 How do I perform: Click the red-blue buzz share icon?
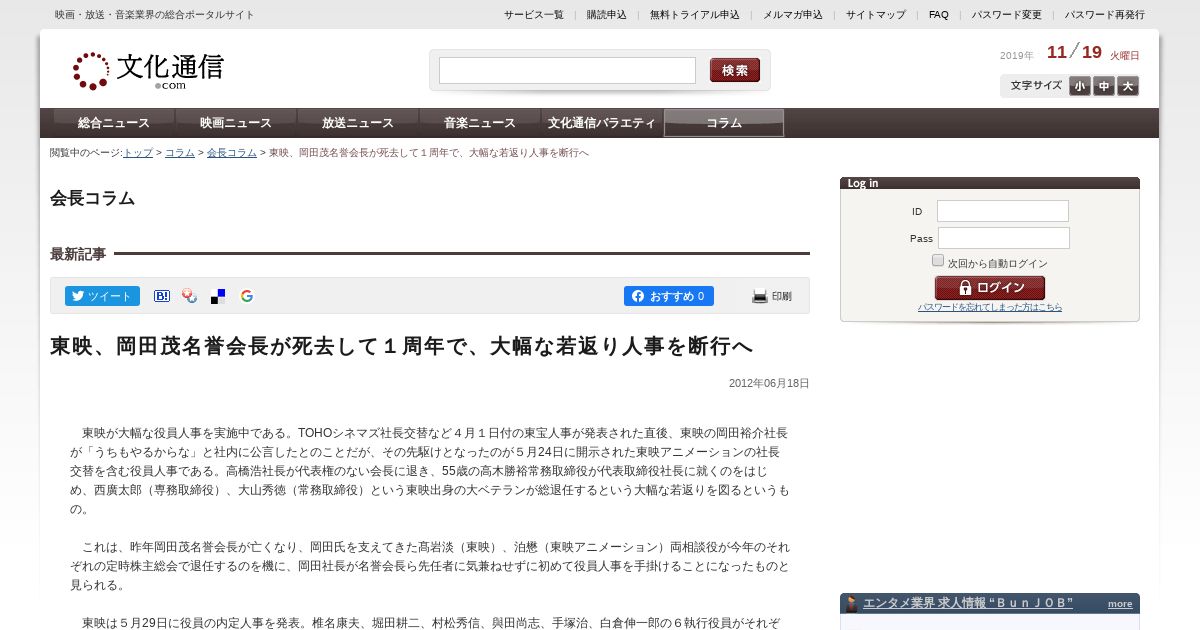(x=189, y=296)
